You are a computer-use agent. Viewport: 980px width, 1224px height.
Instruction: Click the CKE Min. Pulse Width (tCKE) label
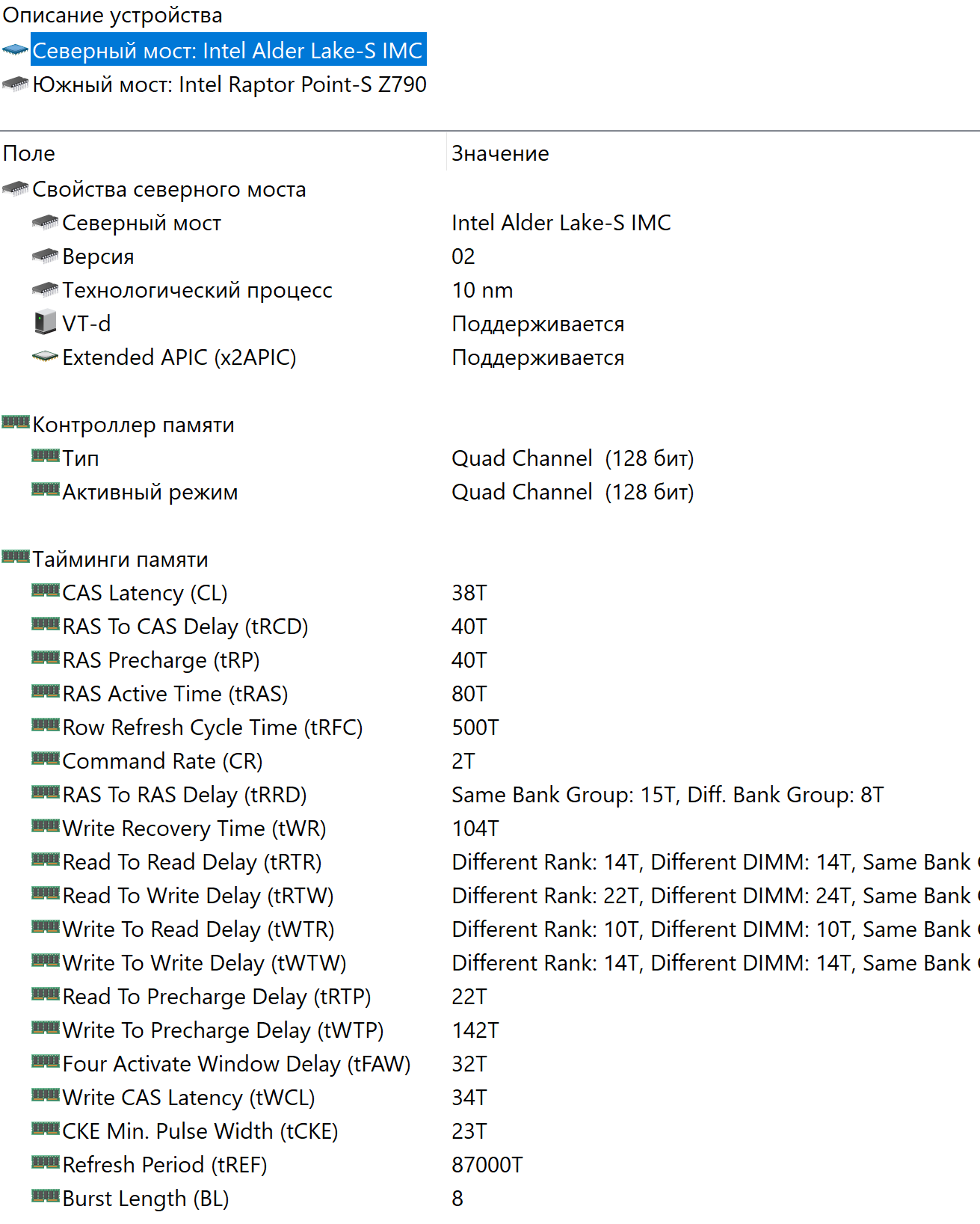(x=200, y=1131)
